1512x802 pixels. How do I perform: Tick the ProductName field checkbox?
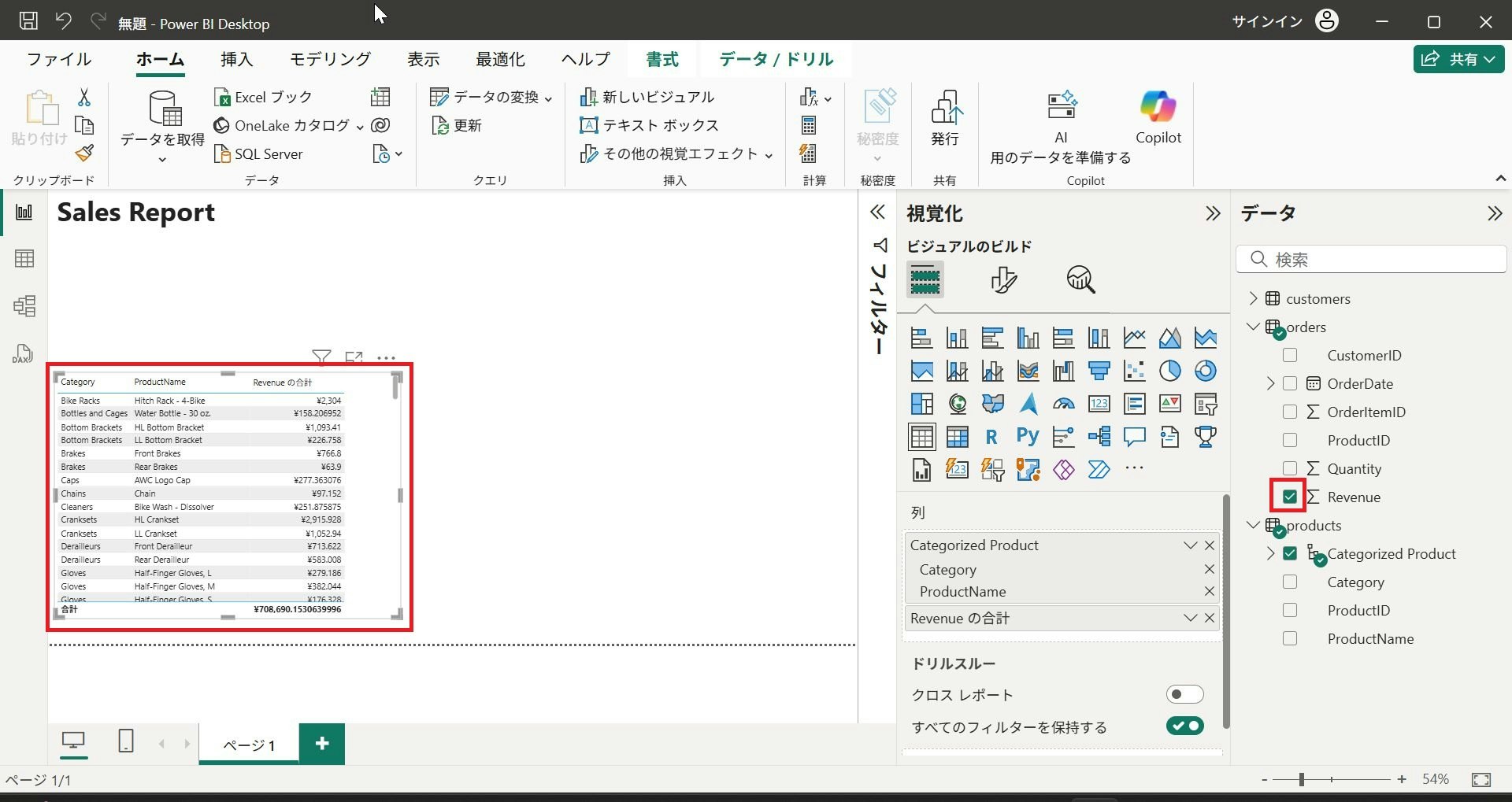tap(1290, 638)
